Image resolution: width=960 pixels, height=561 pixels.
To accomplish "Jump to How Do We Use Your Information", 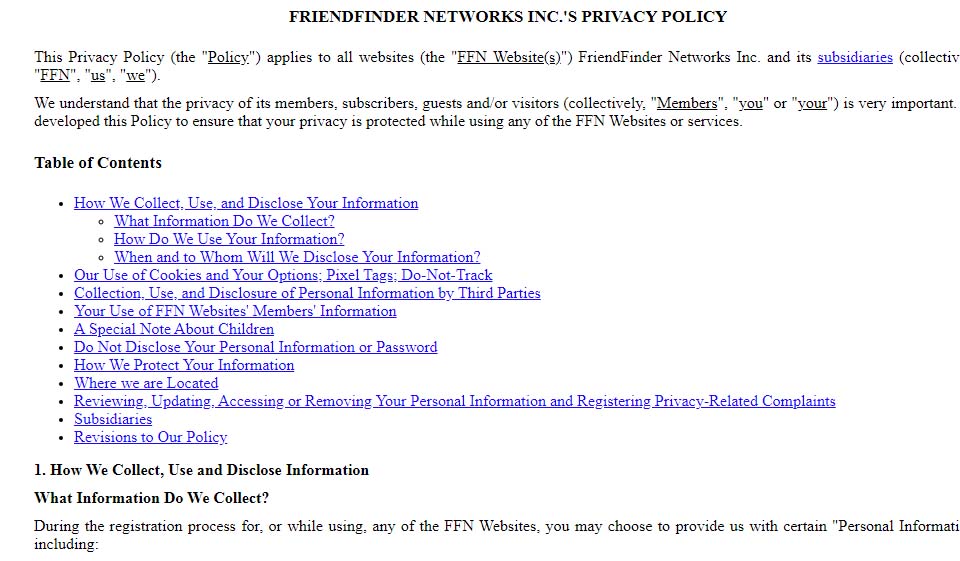I will point(229,239).
